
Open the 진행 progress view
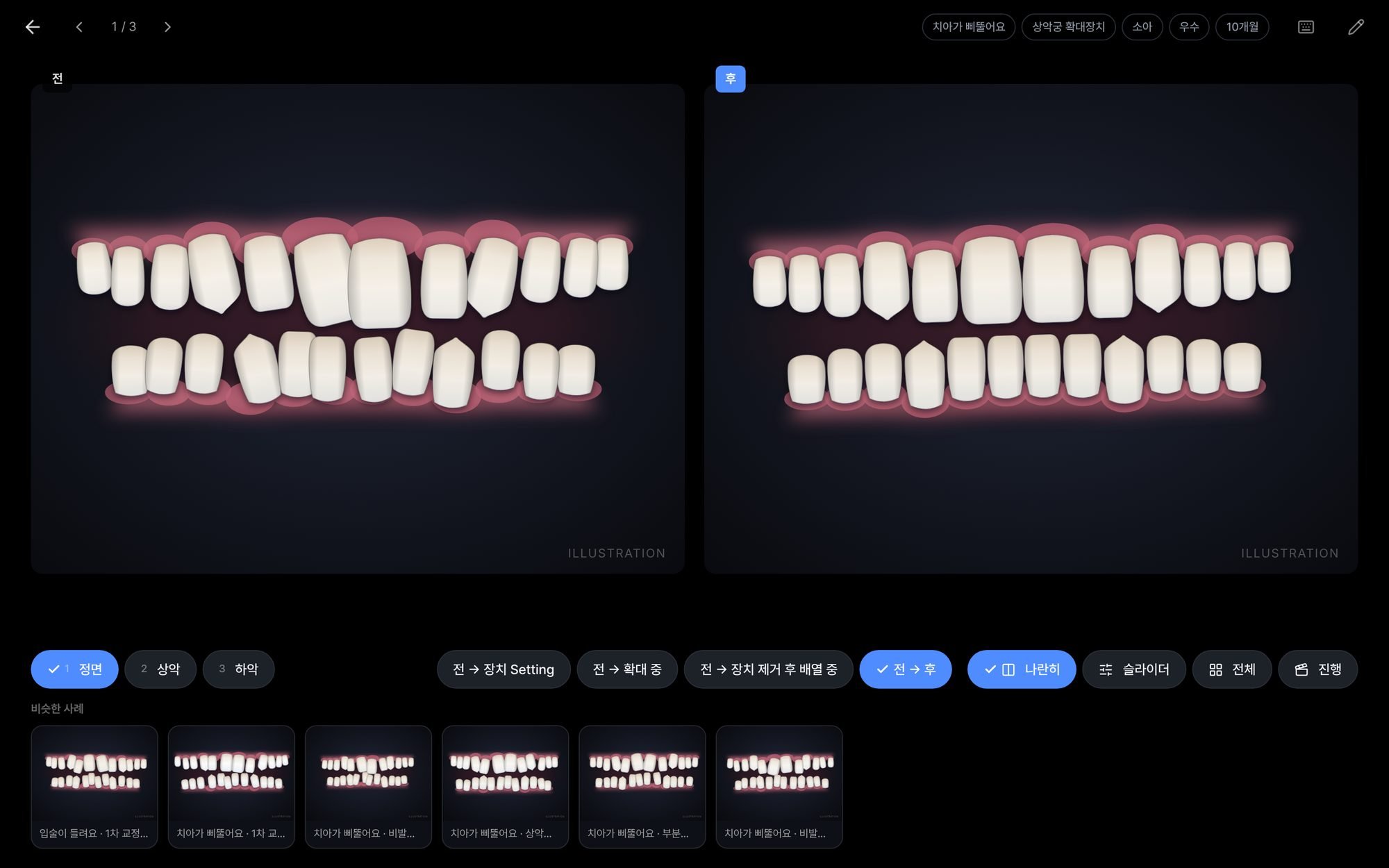coord(1317,669)
